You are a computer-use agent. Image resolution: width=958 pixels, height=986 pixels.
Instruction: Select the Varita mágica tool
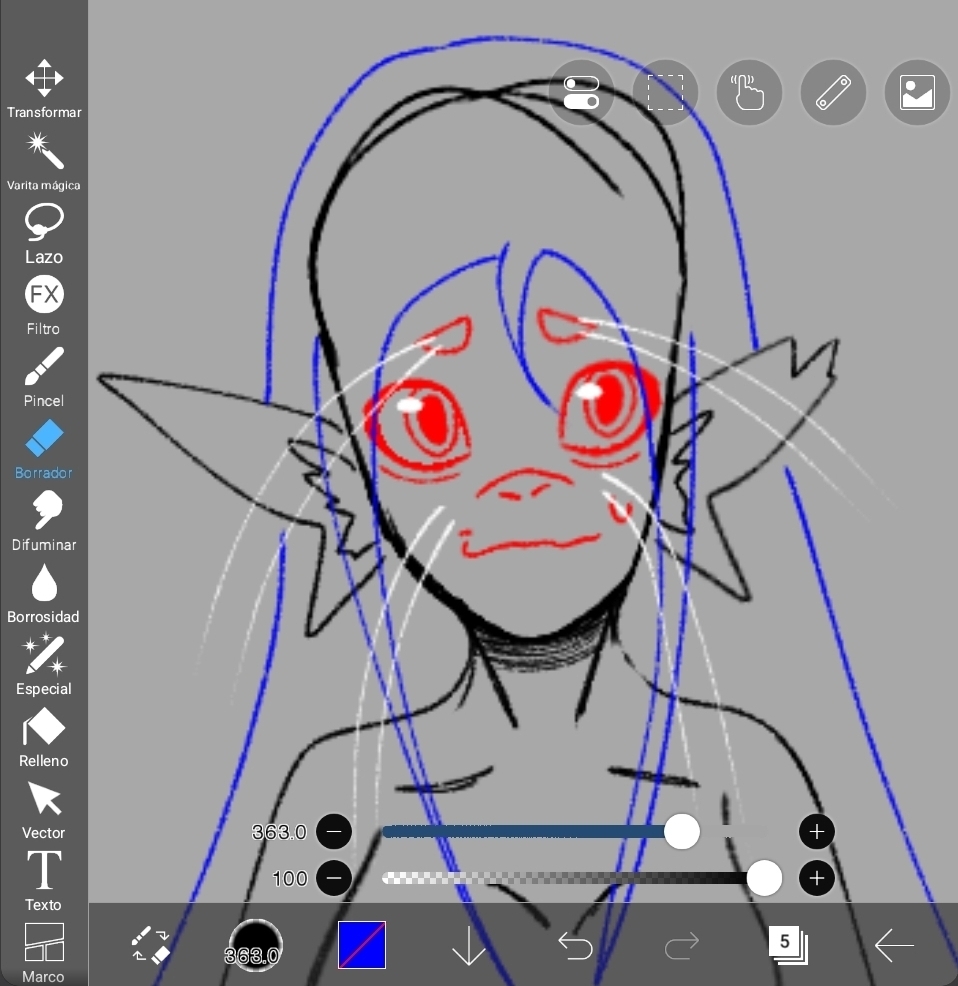[44, 160]
